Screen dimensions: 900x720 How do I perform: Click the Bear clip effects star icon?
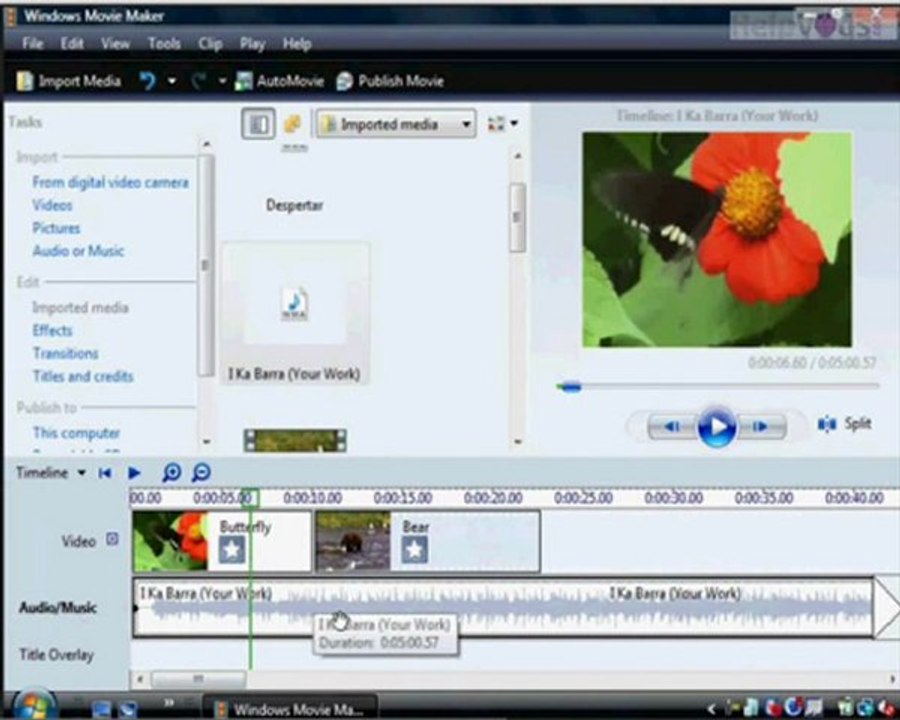pyautogui.click(x=414, y=550)
